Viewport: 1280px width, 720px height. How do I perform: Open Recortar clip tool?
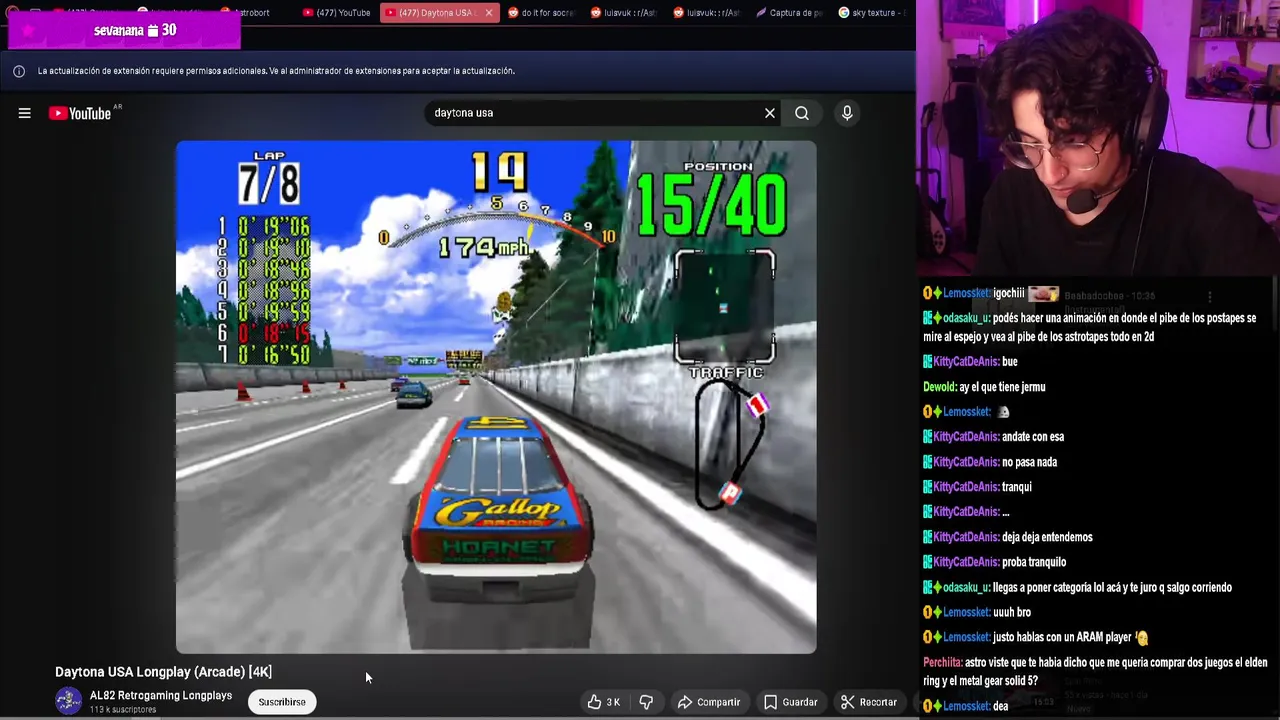pyautogui.click(x=868, y=702)
